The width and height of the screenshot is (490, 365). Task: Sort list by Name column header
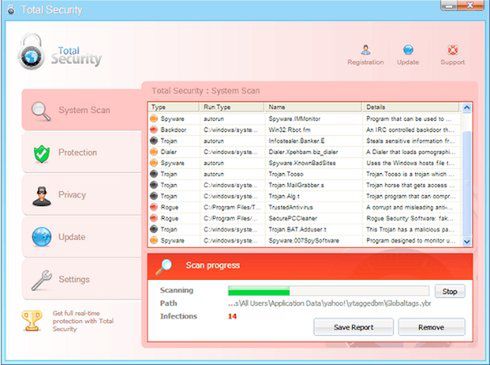[x=313, y=107]
